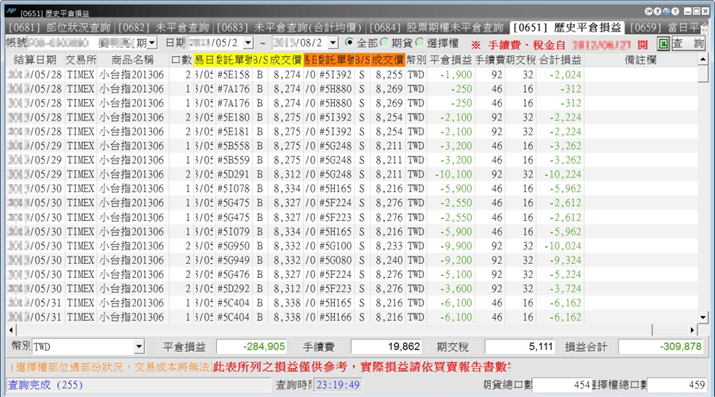This screenshot has height=397, width=715.
Task: Switch to the [0681] 部位狀況查詢 tab
Action: point(60,28)
